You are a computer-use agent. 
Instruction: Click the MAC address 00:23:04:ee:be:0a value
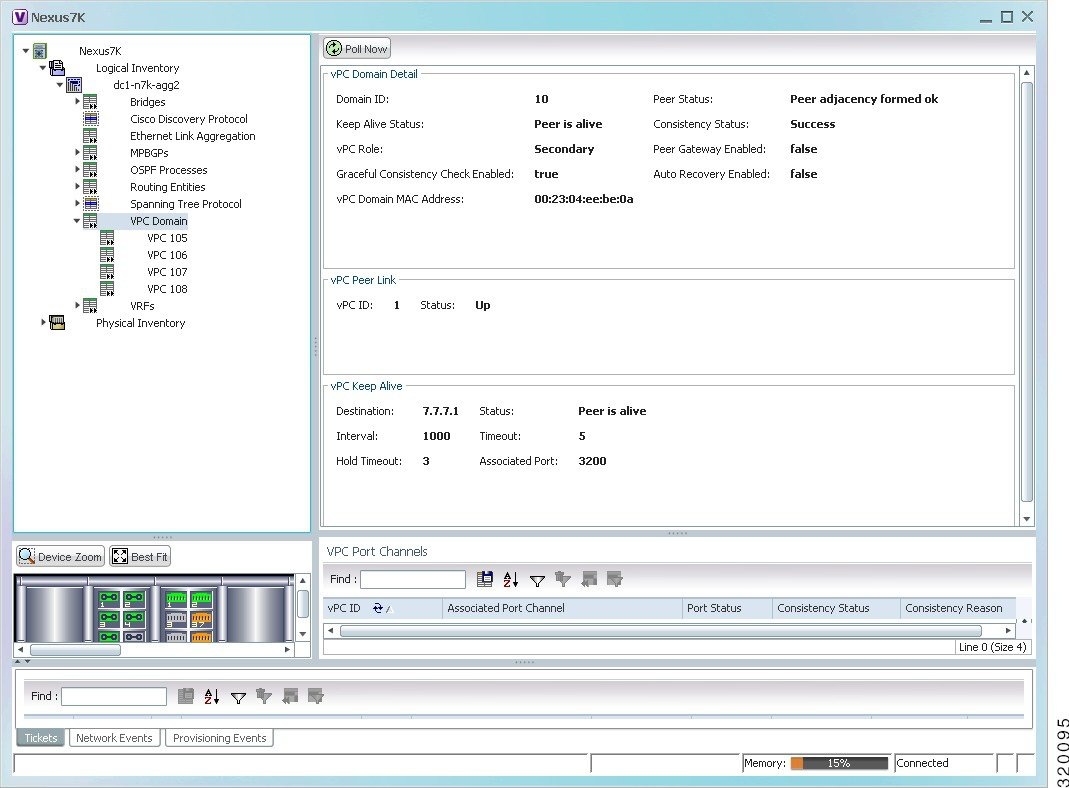pos(584,199)
